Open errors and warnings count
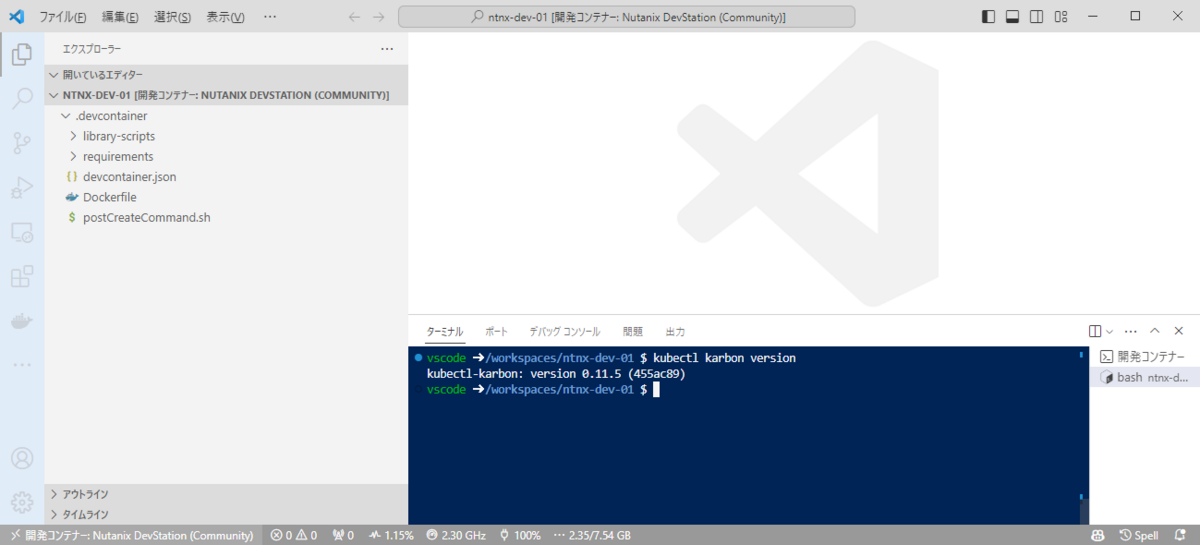The width and height of the screenshot is (1200, 545). 294,535
